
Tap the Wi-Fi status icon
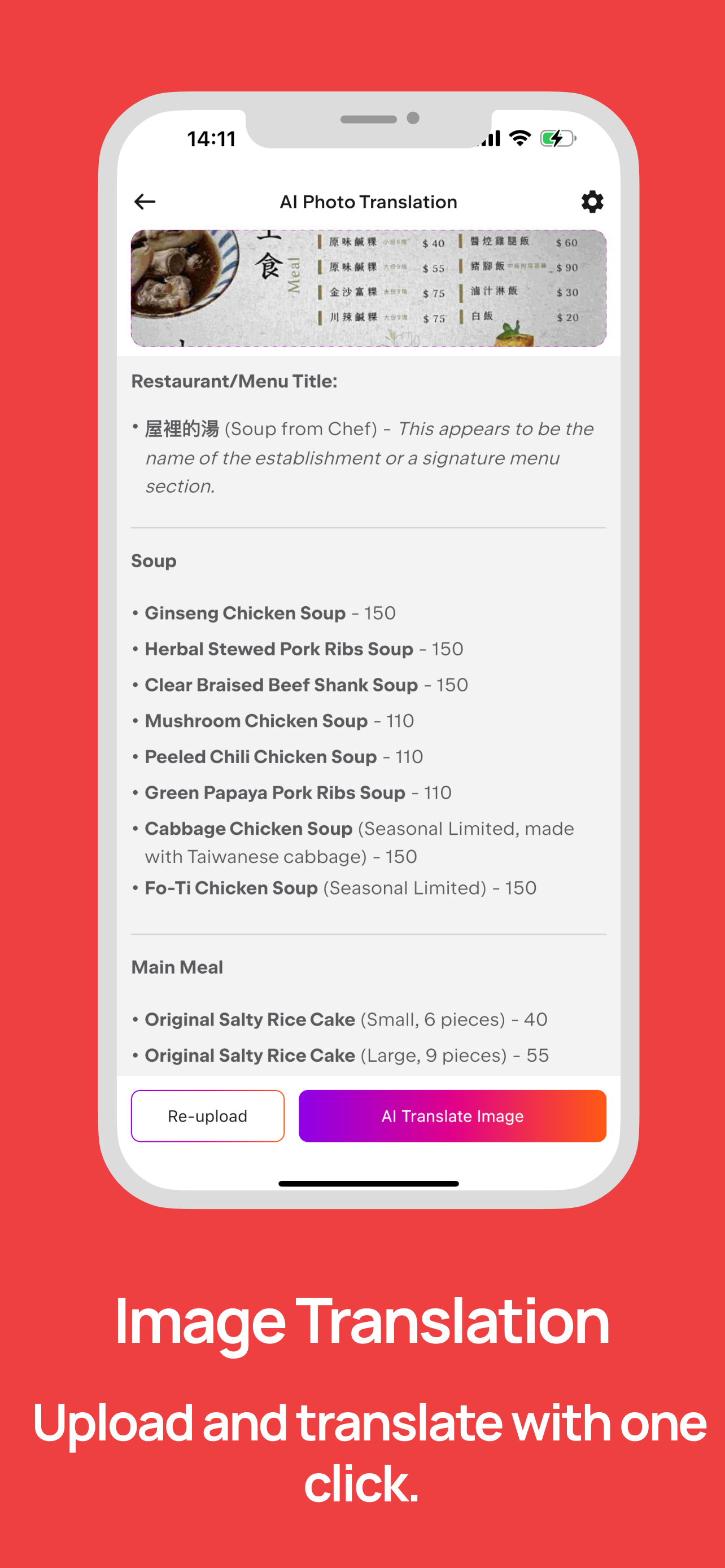coord(520,138)
